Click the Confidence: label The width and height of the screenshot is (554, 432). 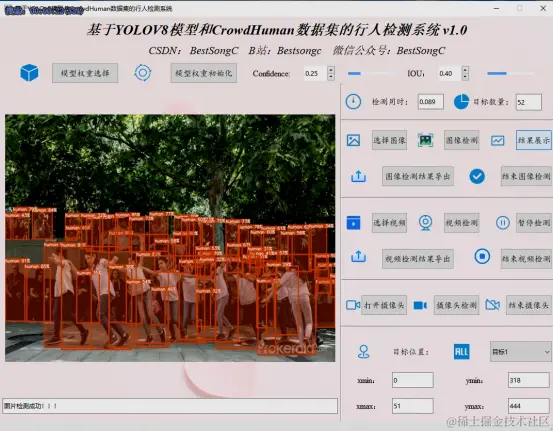click(271, 73)
